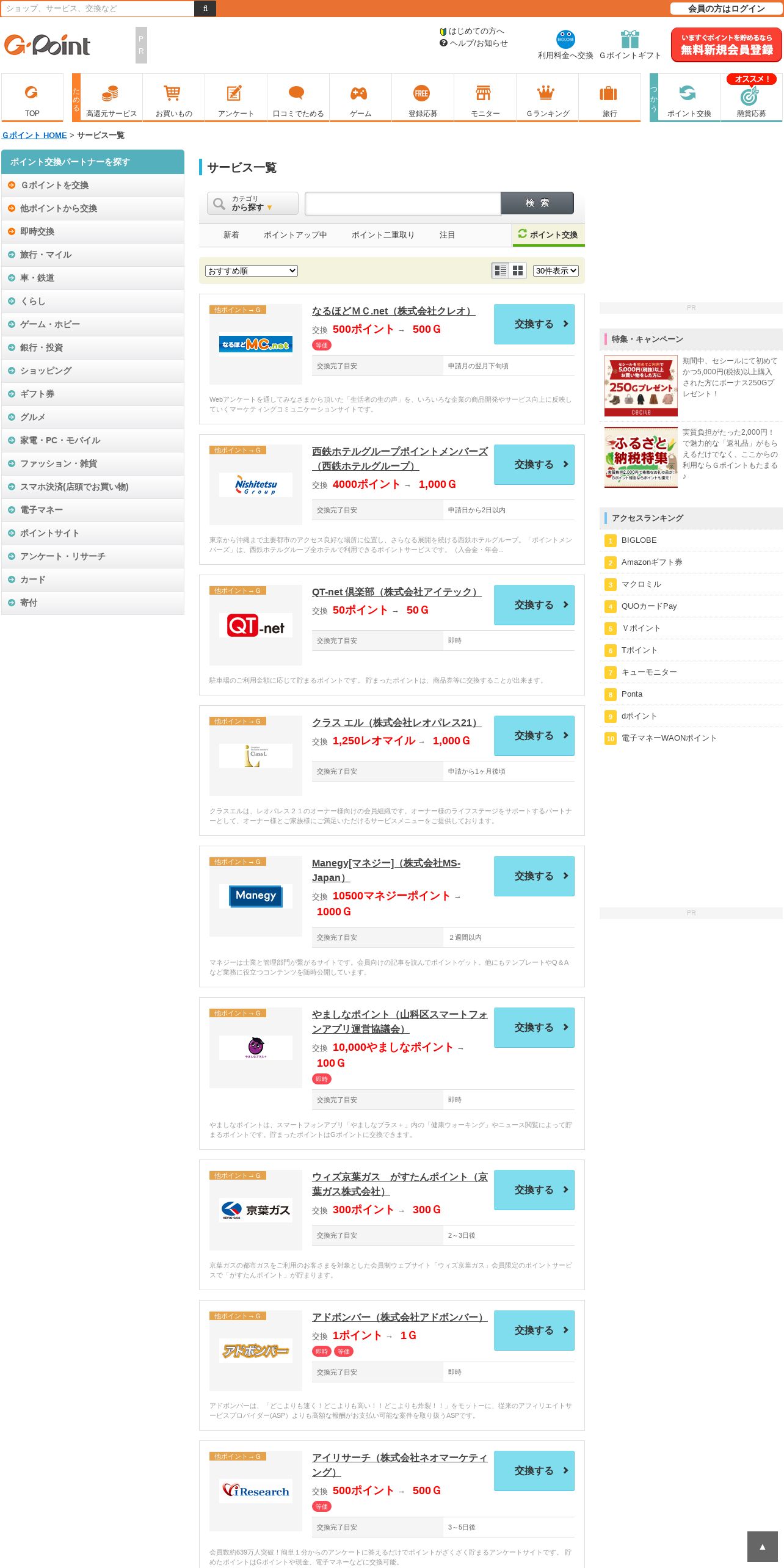The image size is (784, 1568).
Task: Select the 注目 tab
Action: [447, 234]
